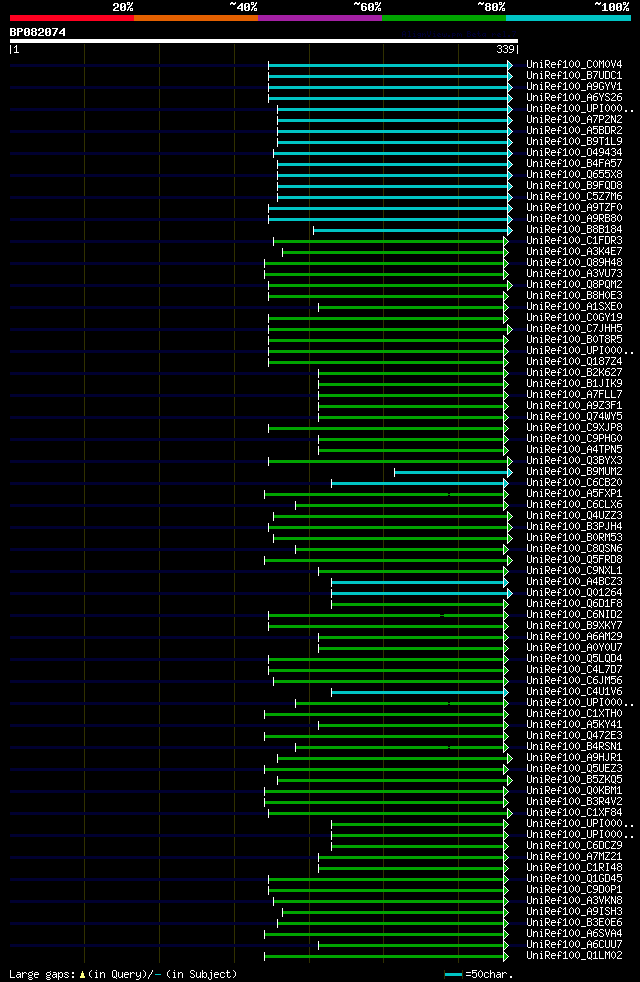
Task: Select the UniRef100_Q4UZZ3 label
Action: coord(574,515)
